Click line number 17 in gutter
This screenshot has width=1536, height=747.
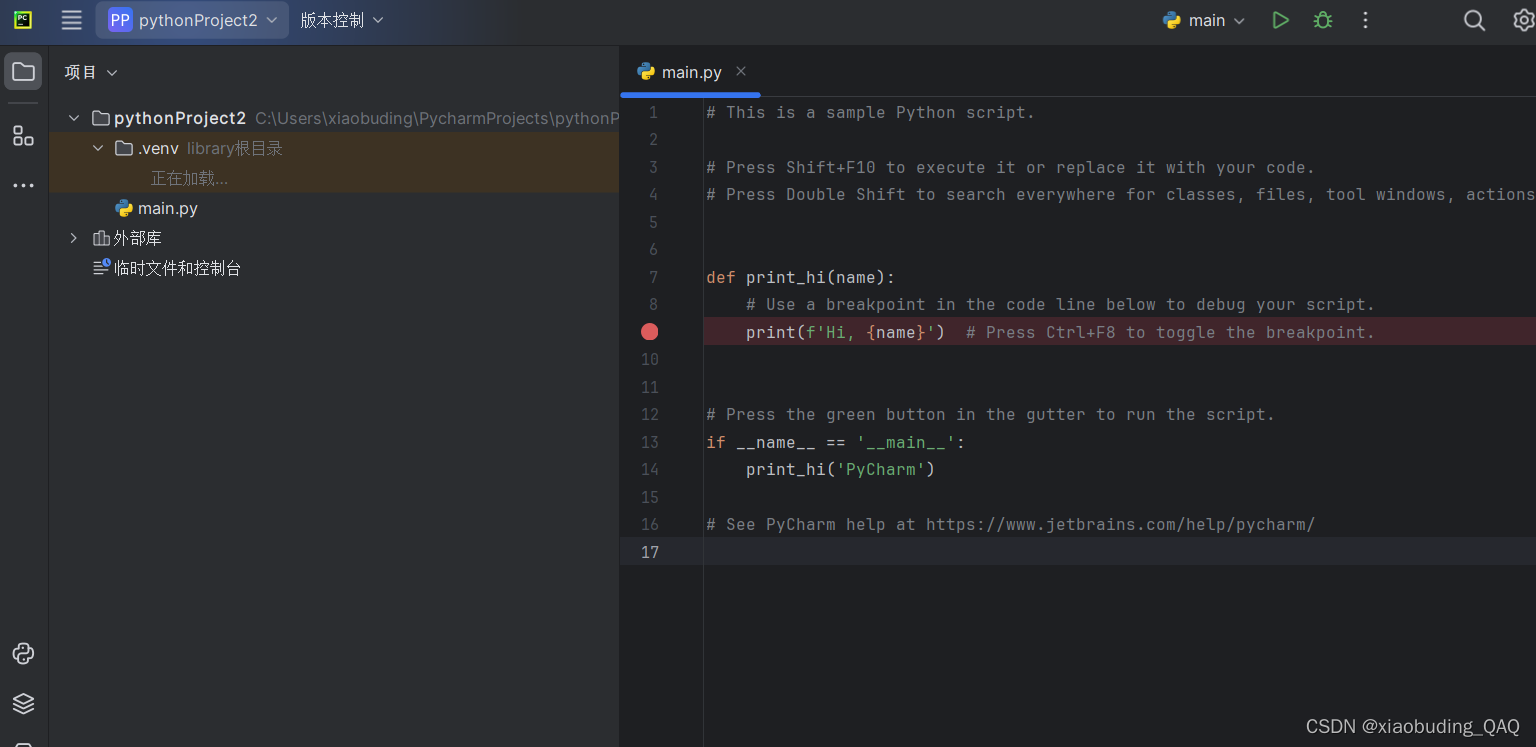(x=650, y=552)
